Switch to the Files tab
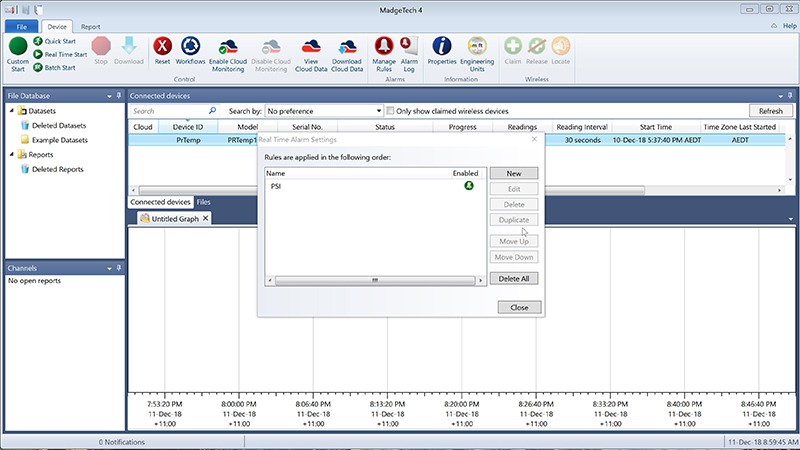800x450 pixels. 203,202
